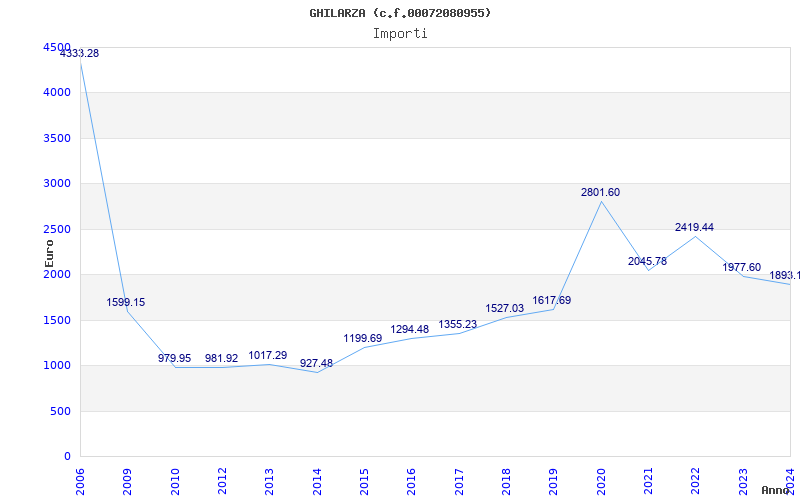Click the data label 981.92

(221, 359)
